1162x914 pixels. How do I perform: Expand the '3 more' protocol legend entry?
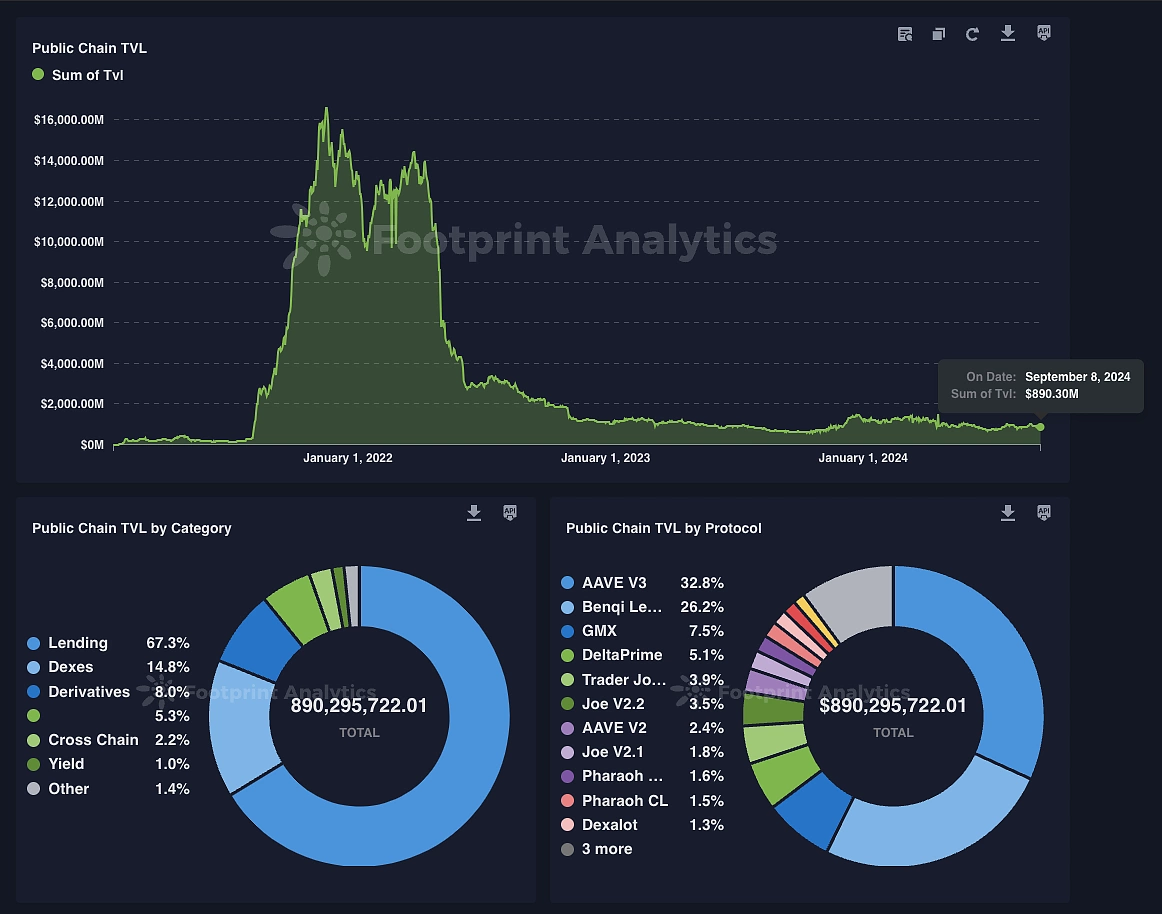point(597,850)
